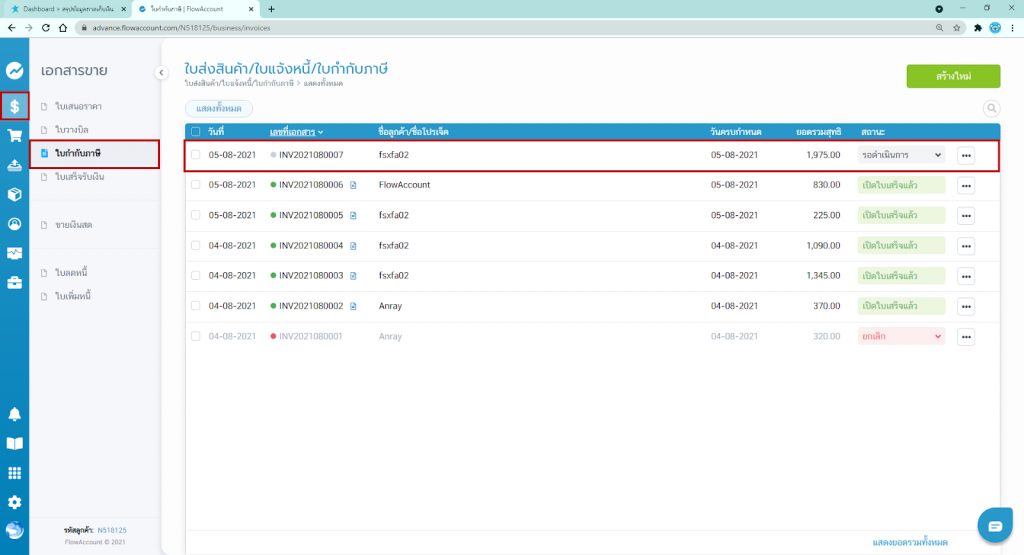The width and height of the screenshot is (1024, 555).
Task: Tick the checkbox for invoice INV2021080007
Action: click(196, 155)
